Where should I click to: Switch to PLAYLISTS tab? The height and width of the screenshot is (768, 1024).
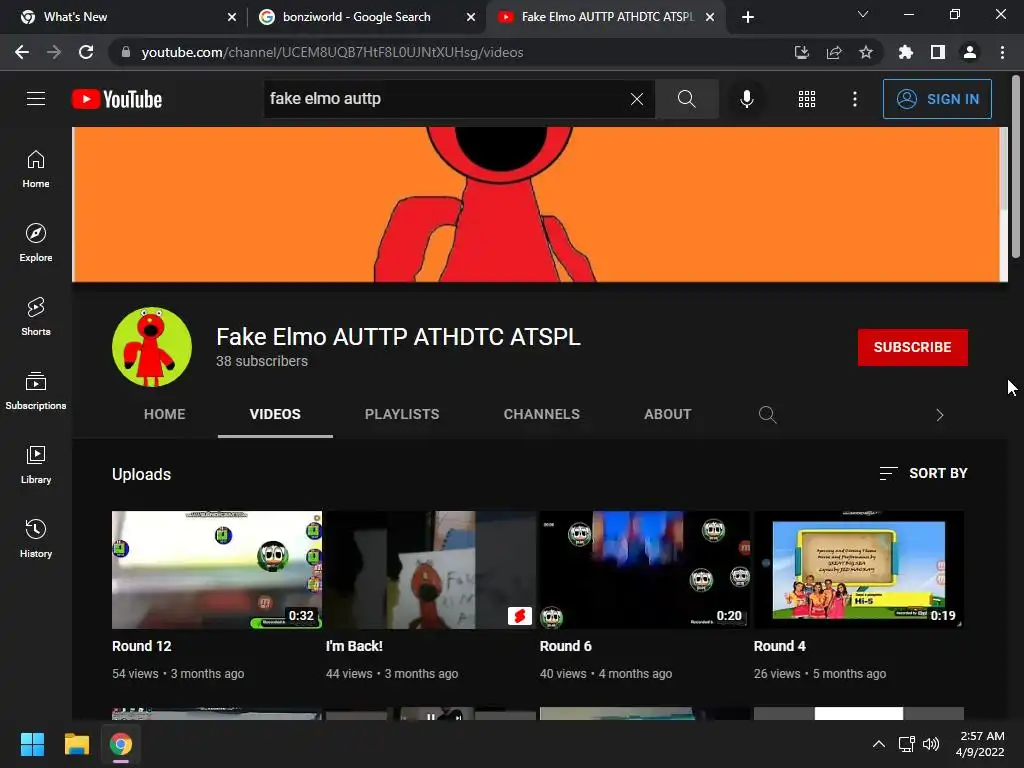click(x=402, y=414)
